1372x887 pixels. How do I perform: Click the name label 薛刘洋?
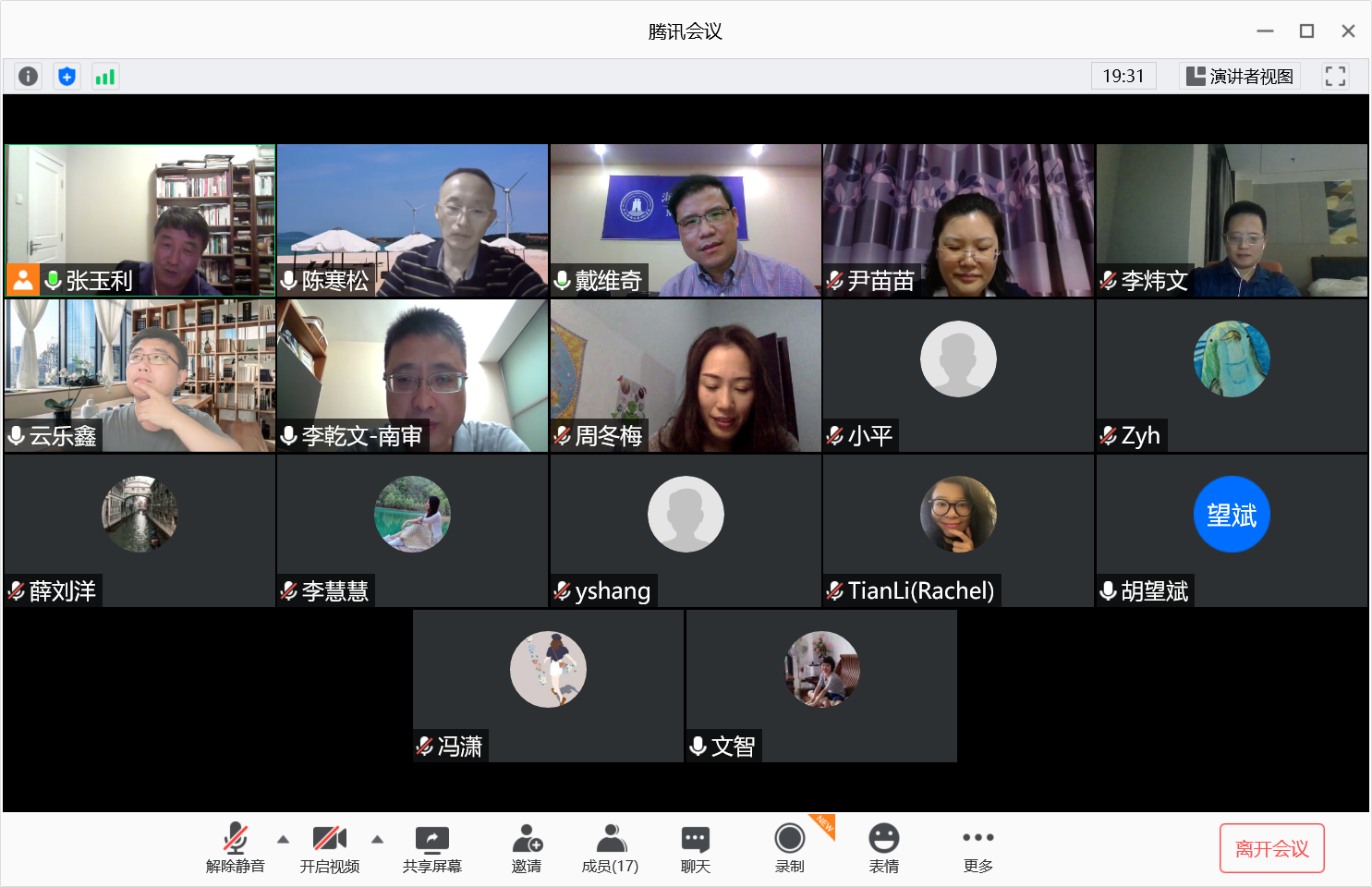(63, 590)
